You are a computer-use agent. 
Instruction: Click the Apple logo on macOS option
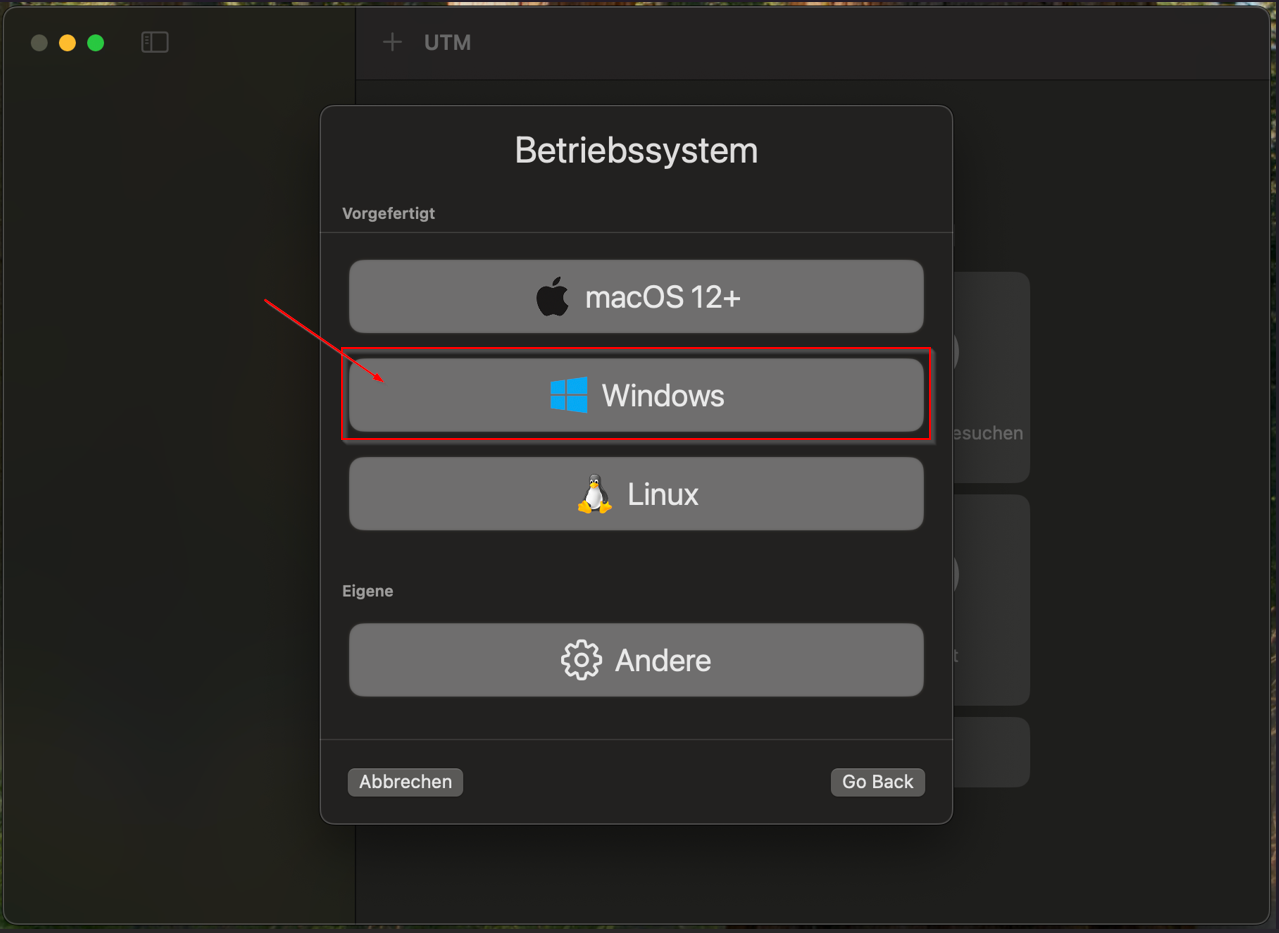point(552,297)
